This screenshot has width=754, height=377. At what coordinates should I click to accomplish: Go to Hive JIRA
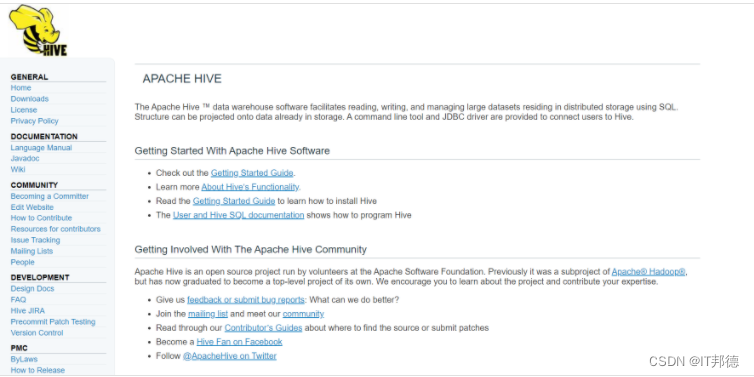click(27, 311)
